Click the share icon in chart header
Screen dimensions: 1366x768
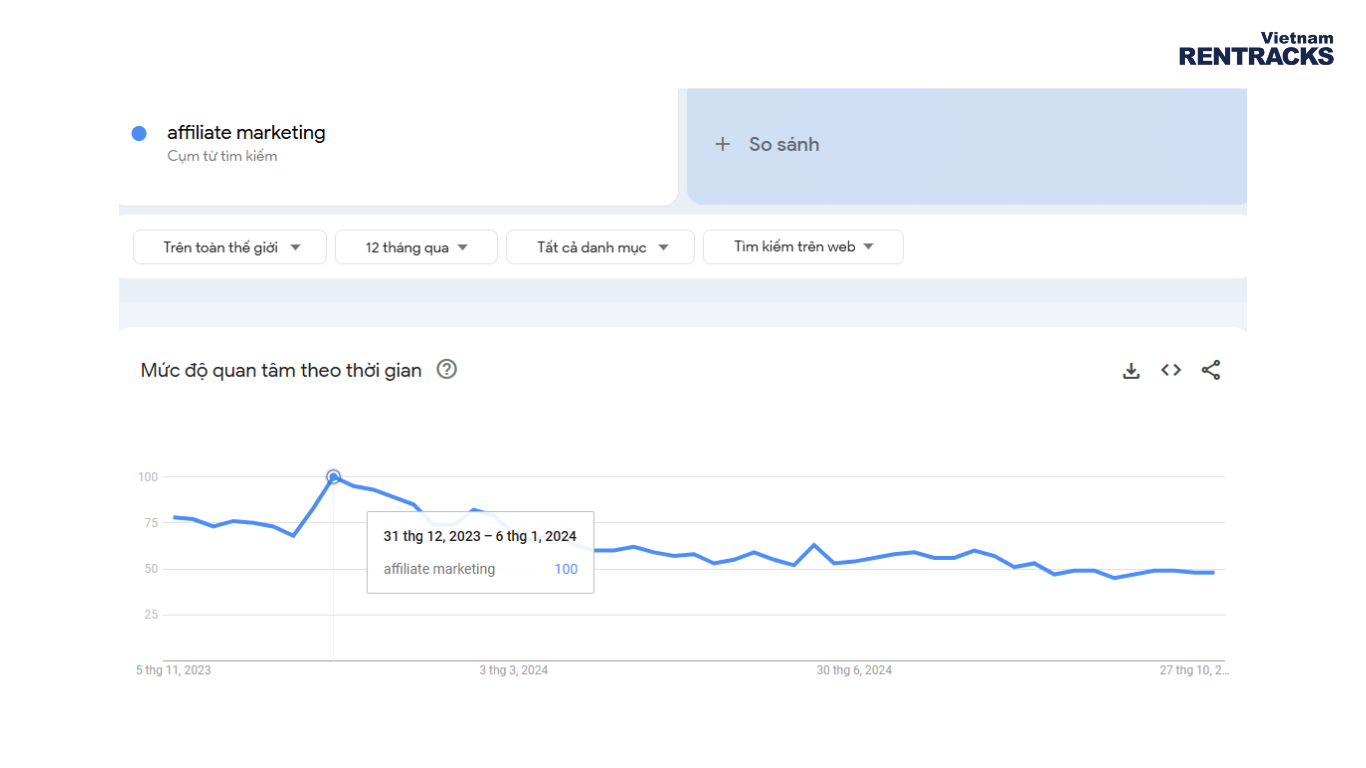(x=1211, y=370)
